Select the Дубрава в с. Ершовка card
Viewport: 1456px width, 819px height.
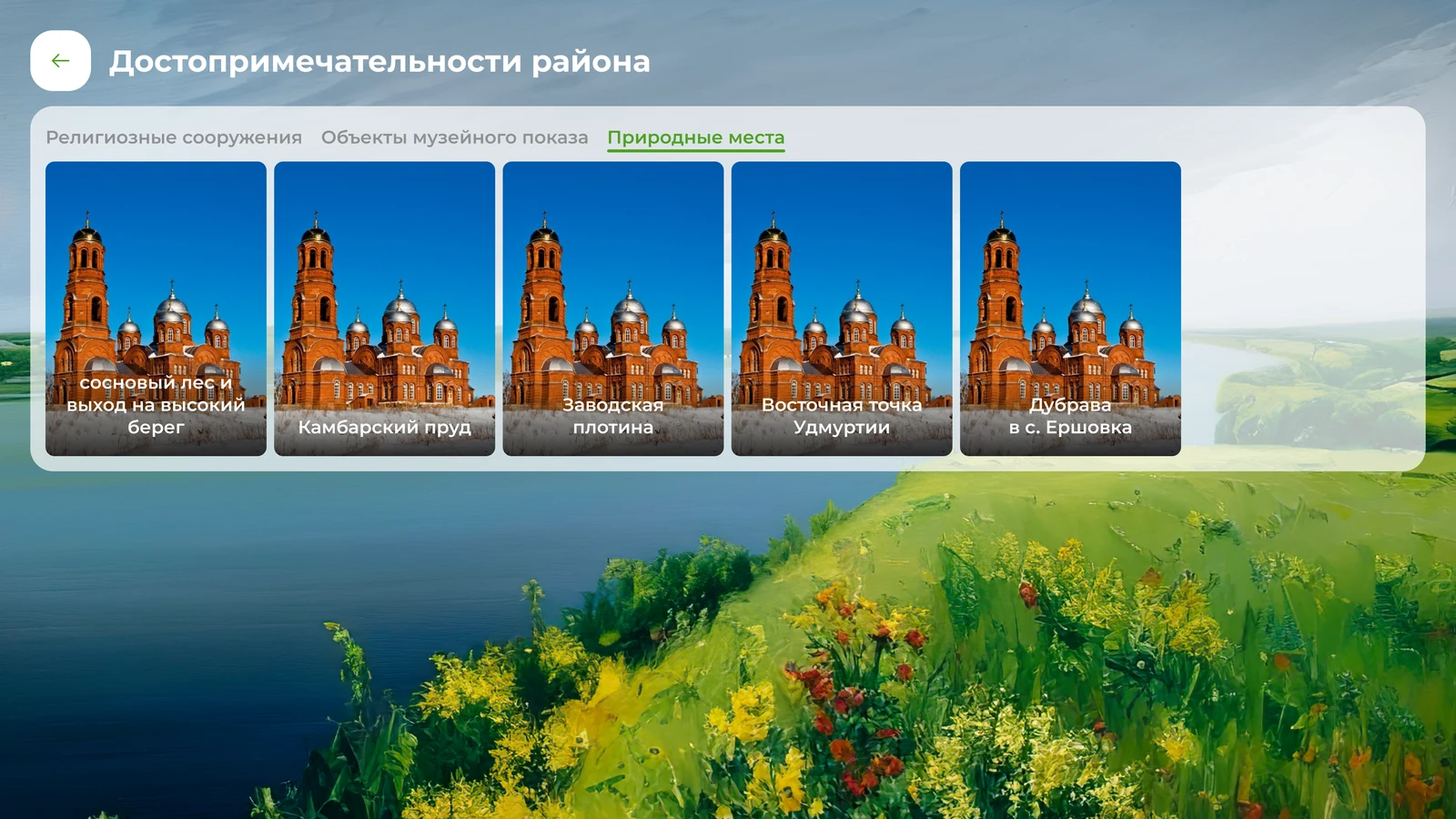(1070, 308)
